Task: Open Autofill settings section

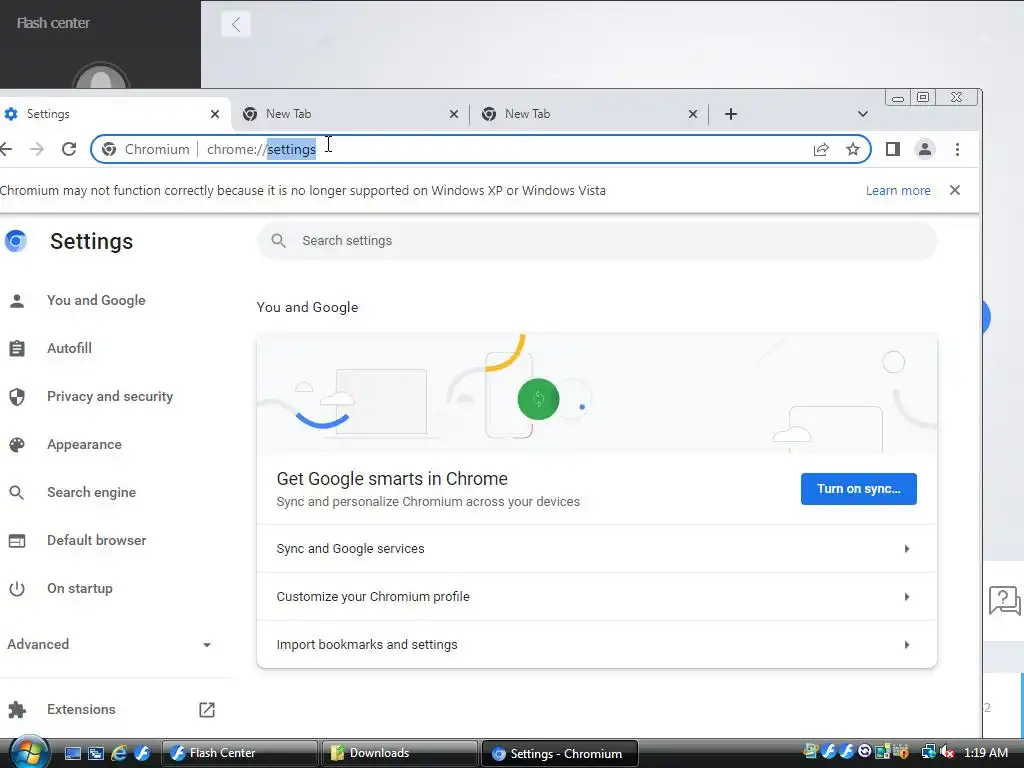Action: tap(69, 349)
